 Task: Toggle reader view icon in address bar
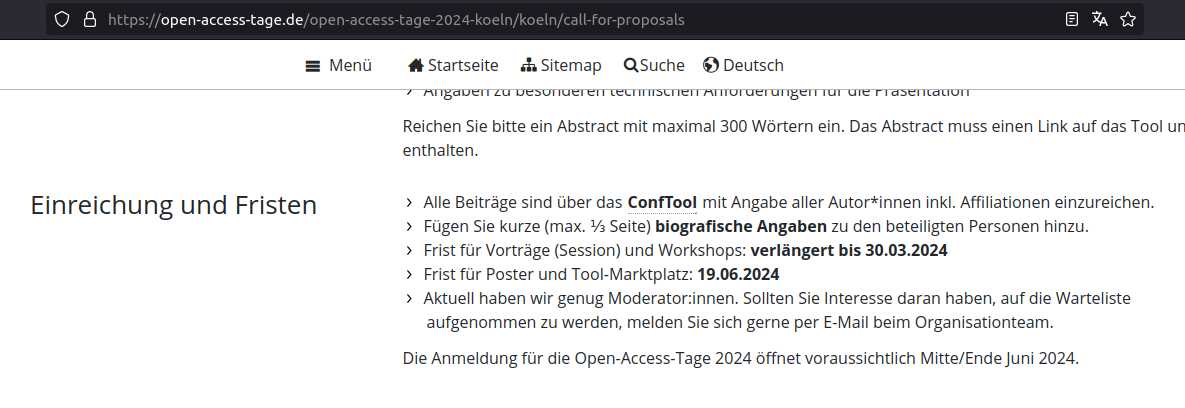pyautogui.click(x=1072, y=20)
